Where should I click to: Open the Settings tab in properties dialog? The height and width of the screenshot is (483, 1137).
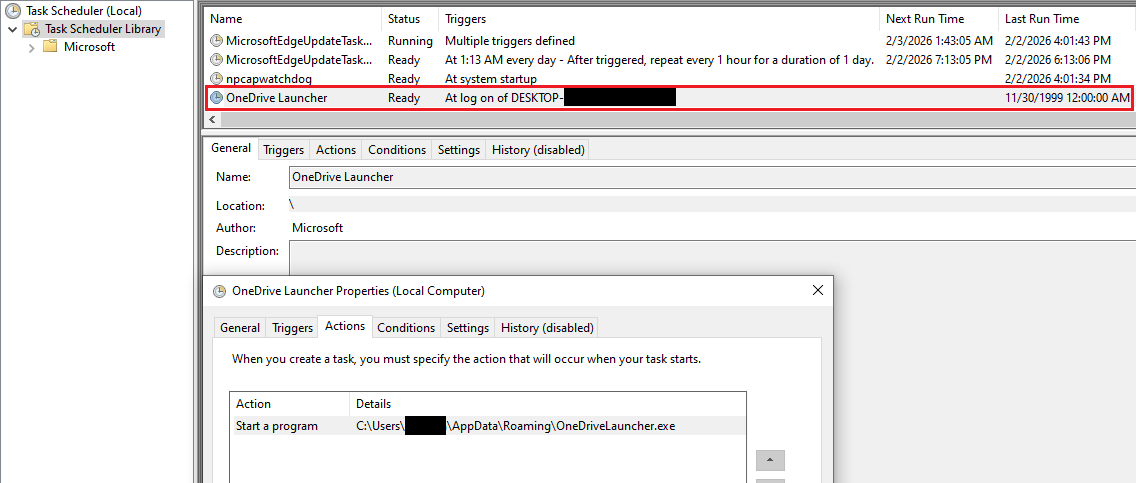coord(467,328)
